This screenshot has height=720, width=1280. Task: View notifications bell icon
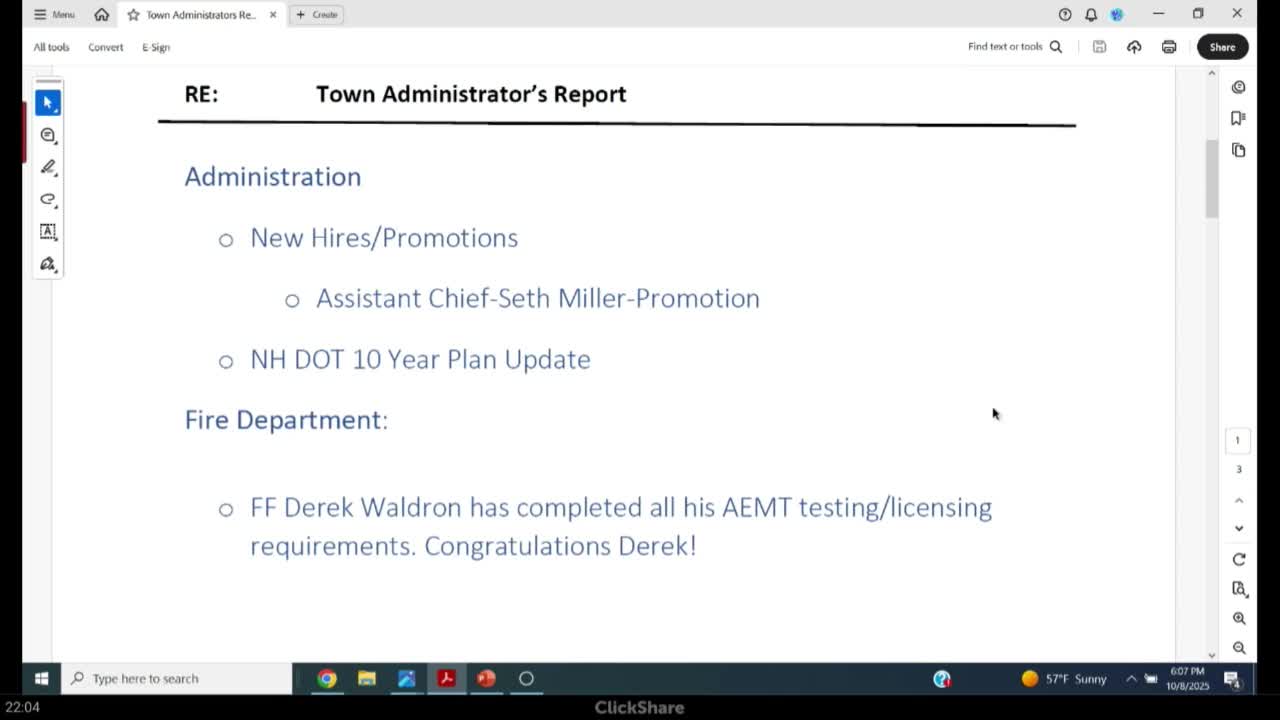[x=1091, y=14]
